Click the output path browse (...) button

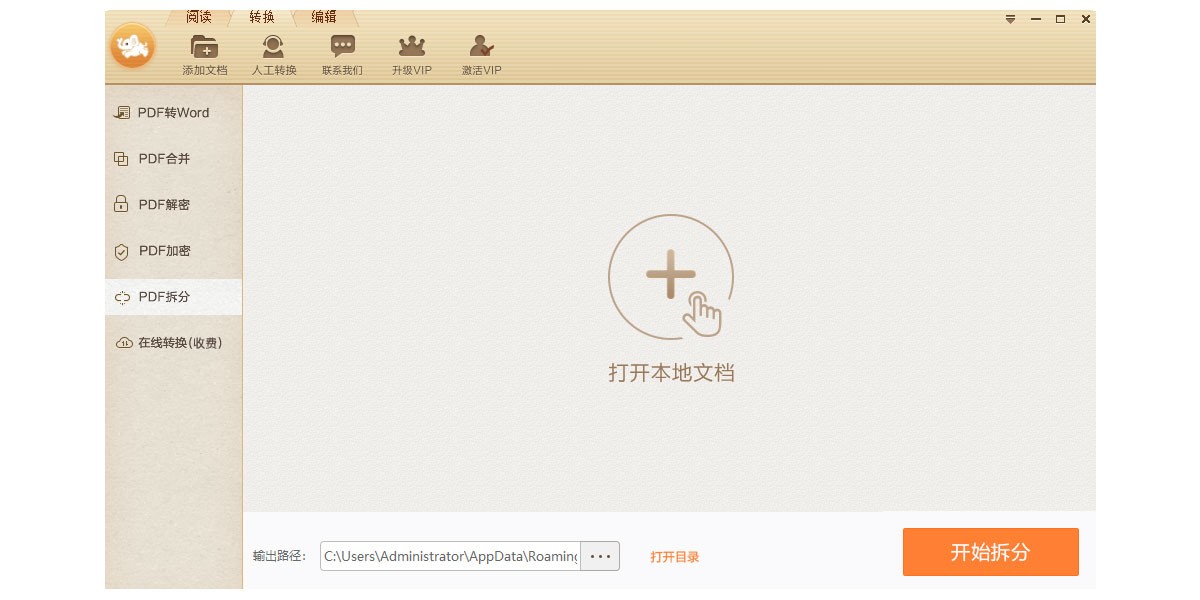pyautogui.click(x=600, y=556)
